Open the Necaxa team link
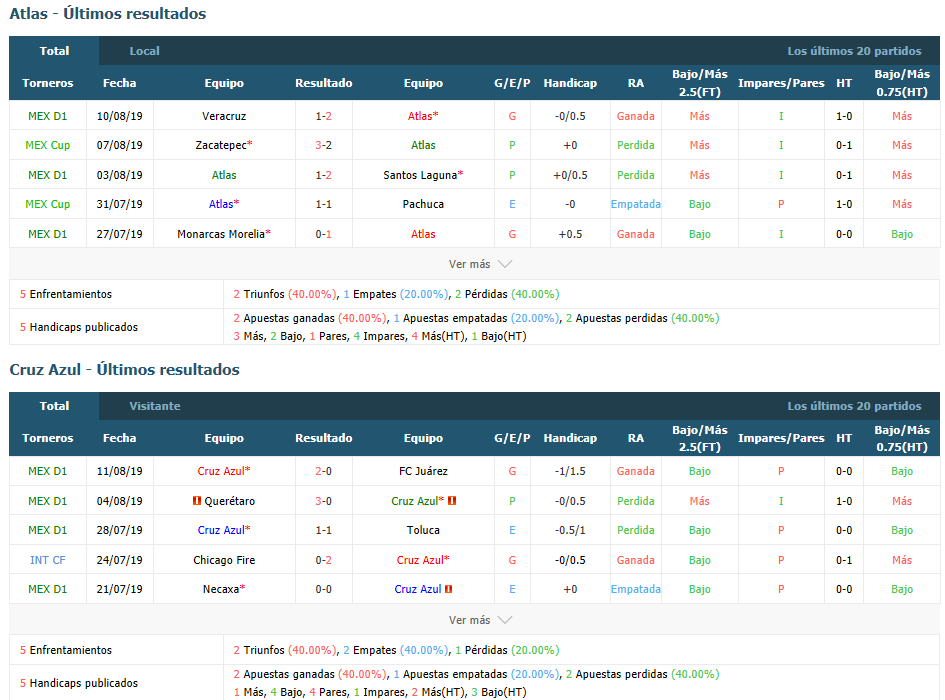The image size is (945, 700). (221, 589)
